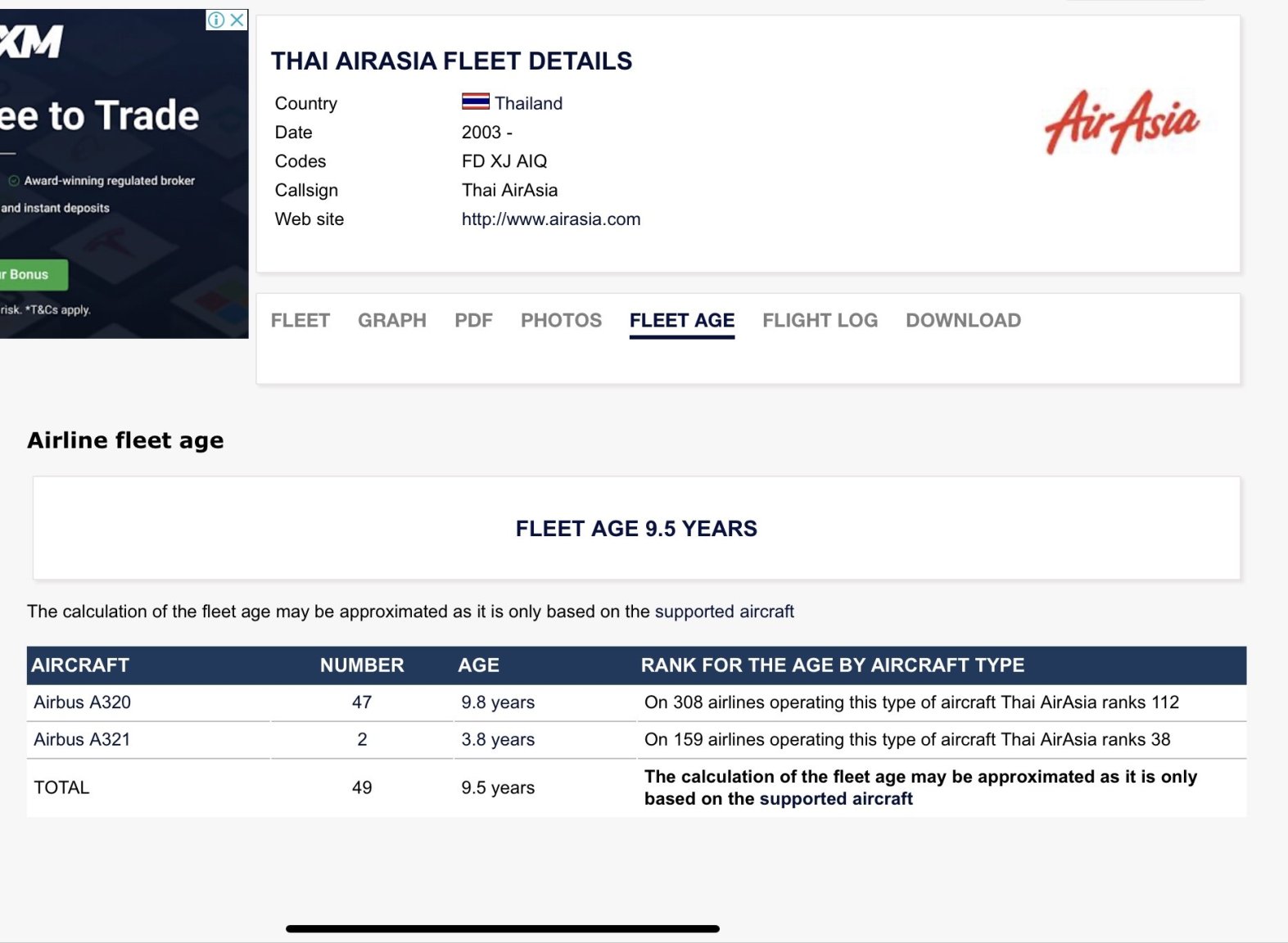Visit the airasia.com website link
The image size is (1288, 943).
(551, 219)
